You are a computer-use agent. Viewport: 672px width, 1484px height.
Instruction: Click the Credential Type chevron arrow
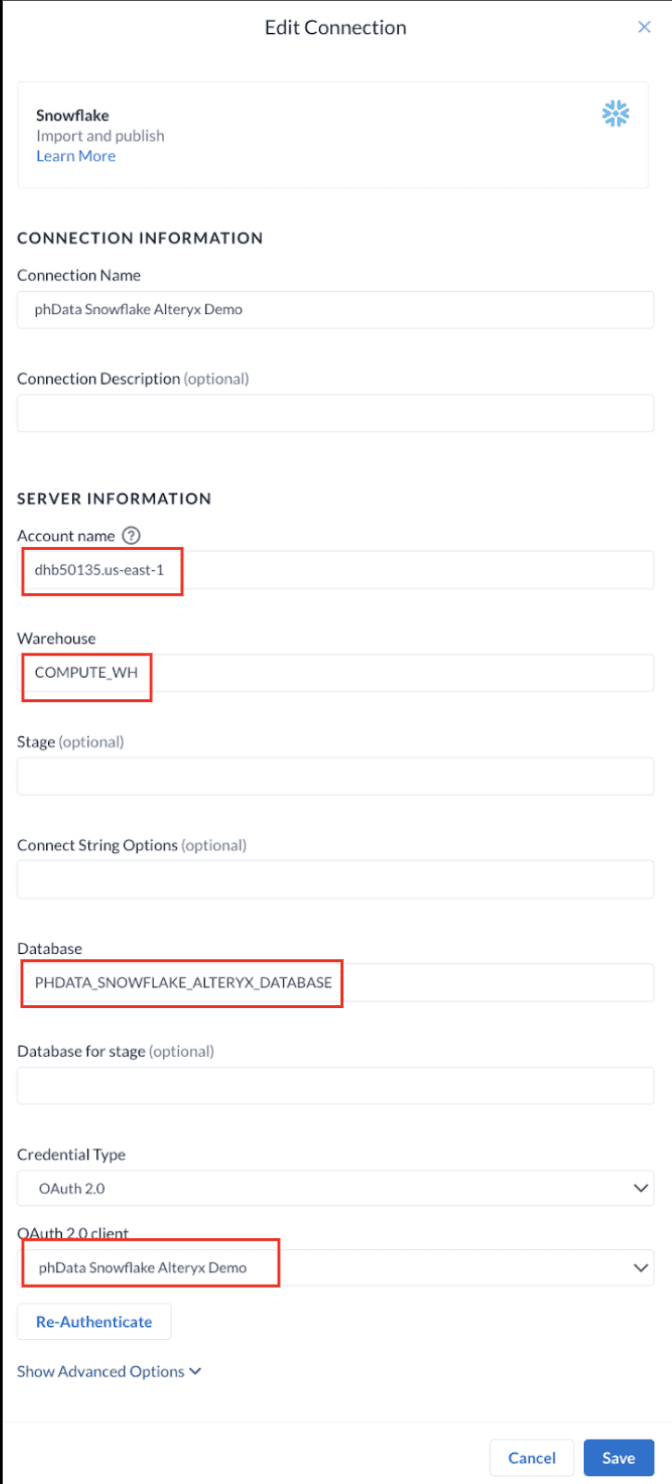pyautogui.click(x=641, y=1188)
